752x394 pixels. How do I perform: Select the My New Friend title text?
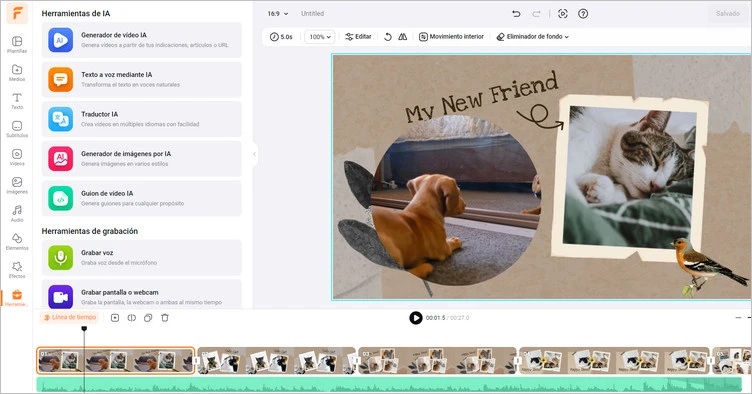point(482,98)
